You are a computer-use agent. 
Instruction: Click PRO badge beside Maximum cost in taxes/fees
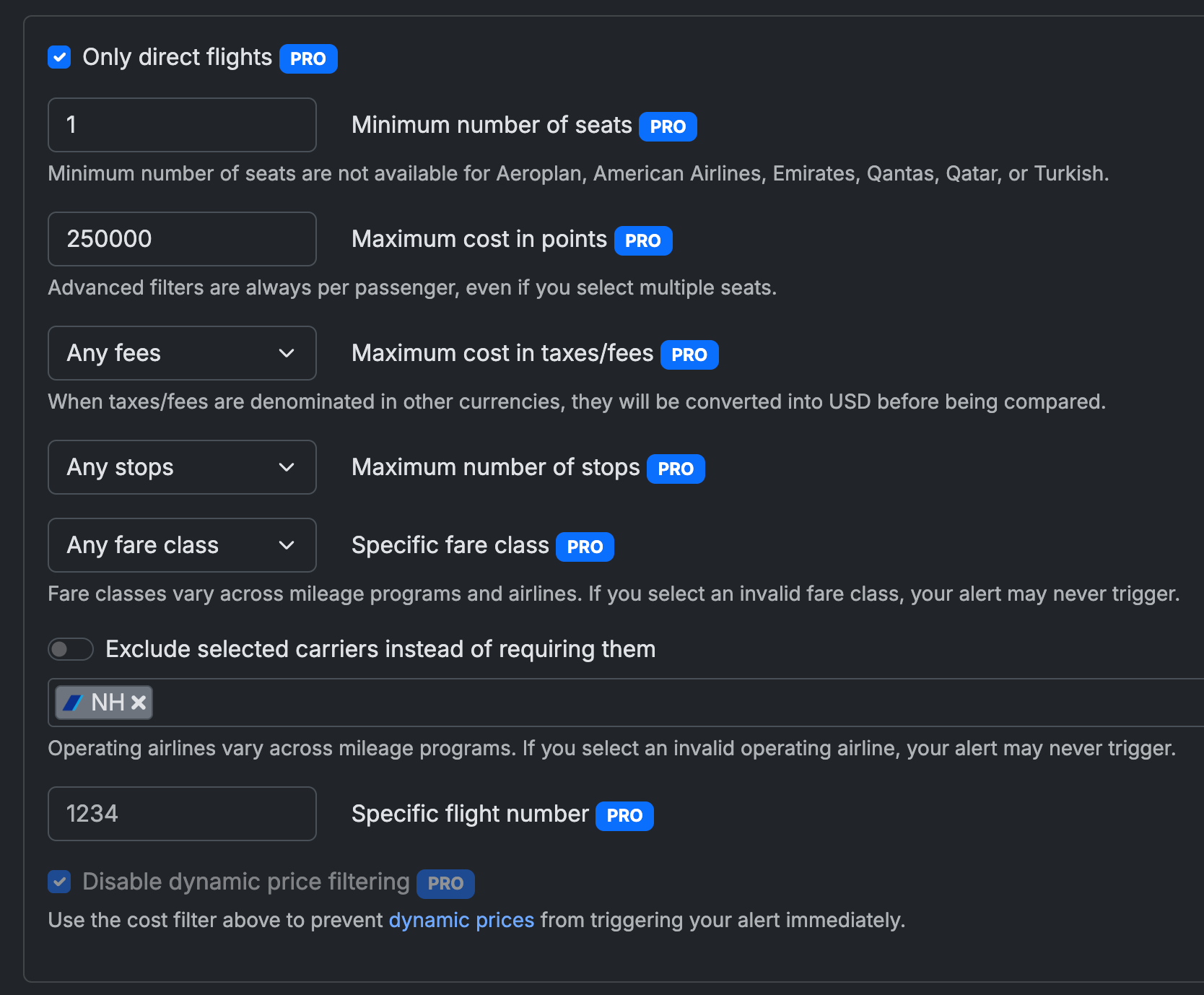(689, 355)
